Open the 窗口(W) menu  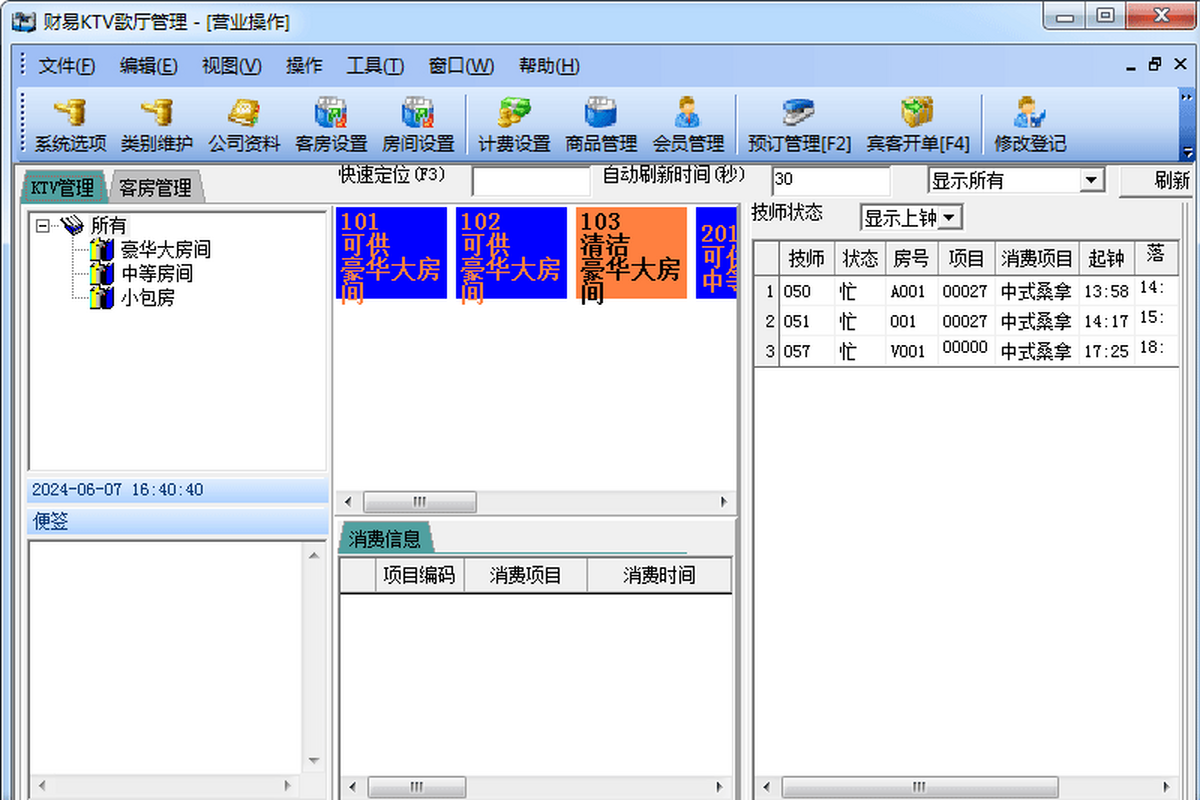click(x=461, y=66)
